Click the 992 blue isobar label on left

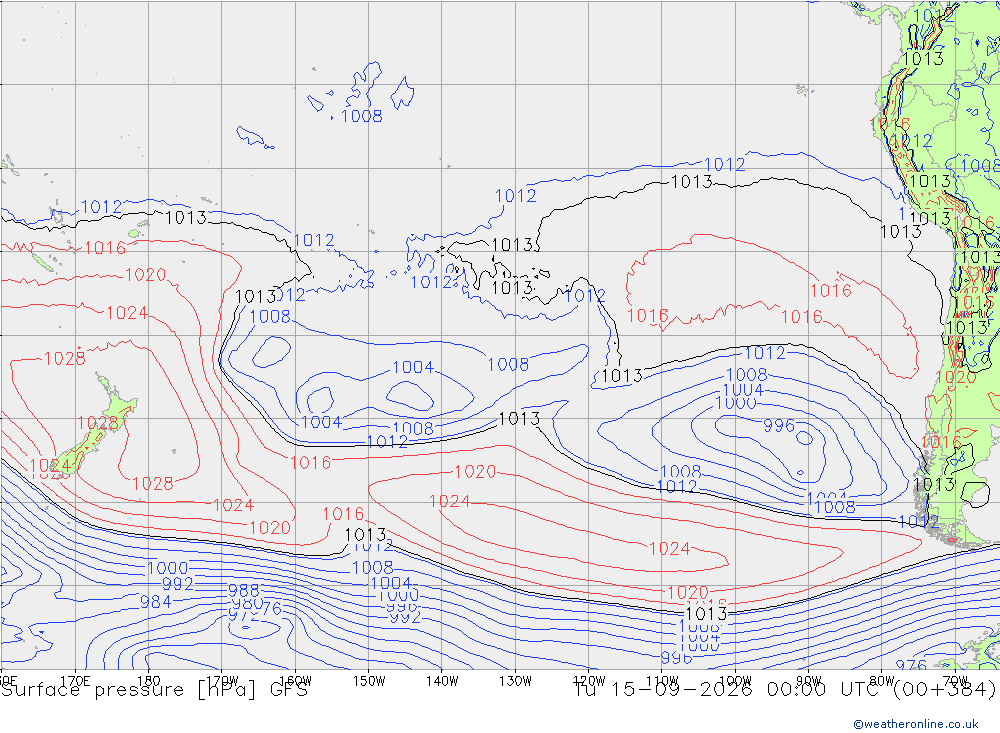[177, 584]
